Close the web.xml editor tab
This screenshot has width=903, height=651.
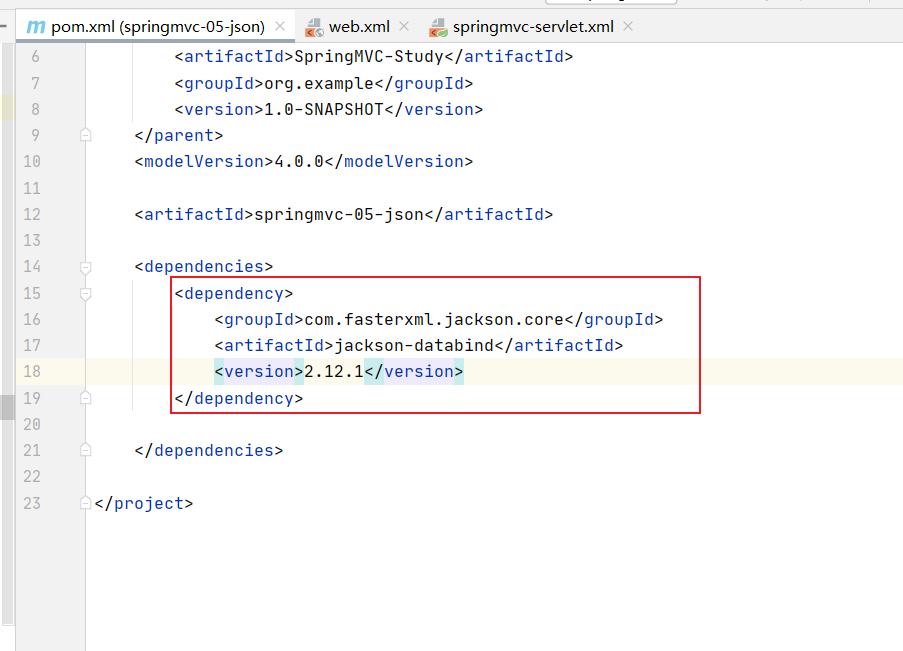403,27
